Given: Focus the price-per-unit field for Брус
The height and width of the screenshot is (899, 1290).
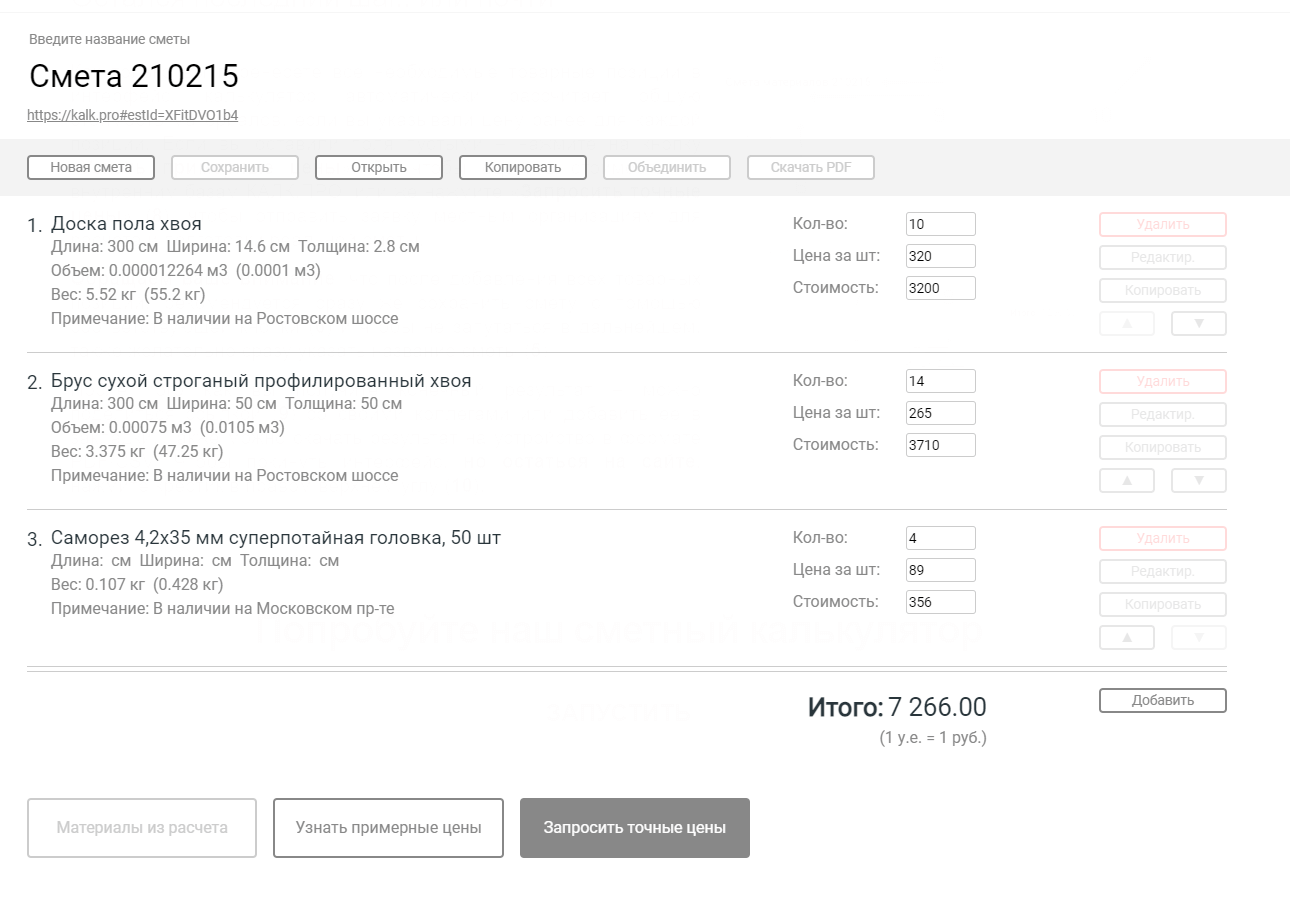Looking at the screenshot, I should [940, 414].
